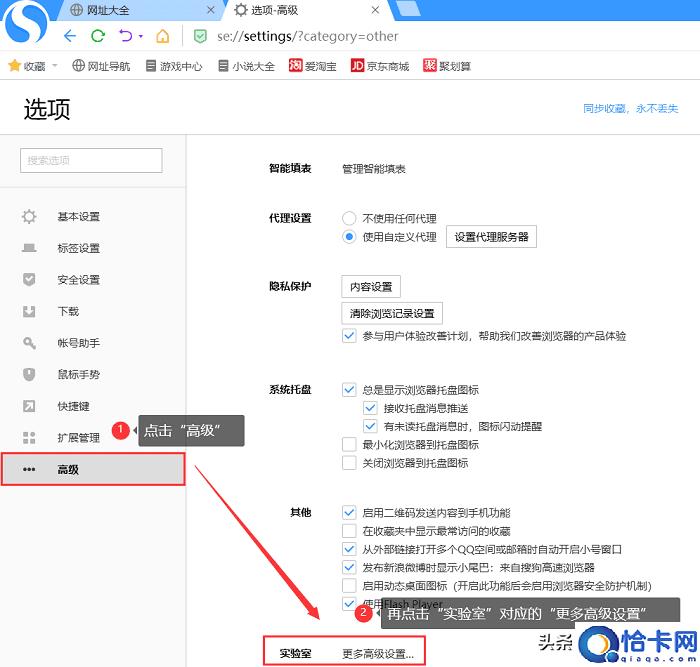Viewport: 700px width, 667px height.
Task: Click the purple undo restore-tab icon
Action: pos(126,35)
